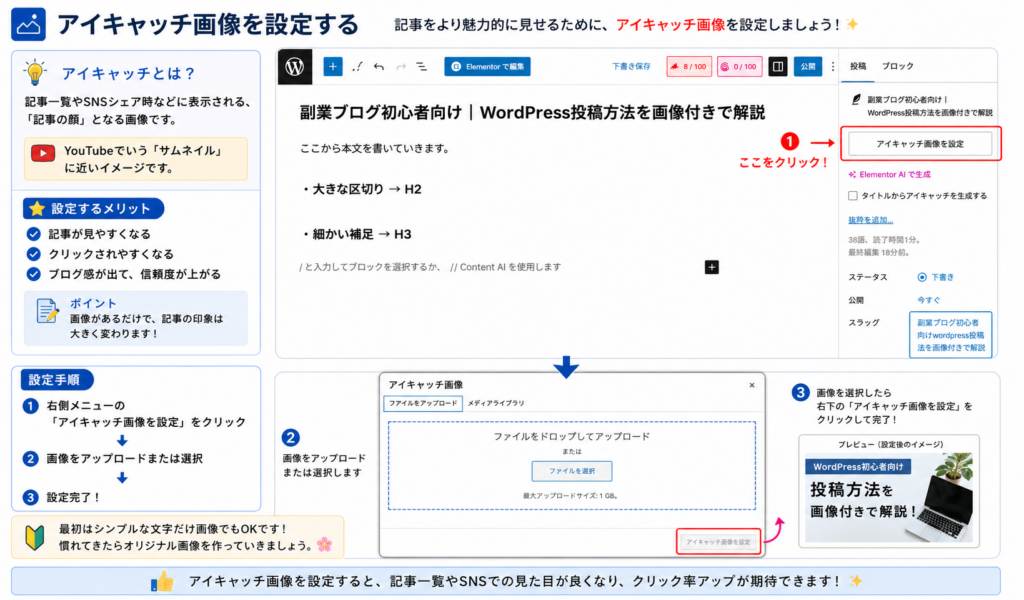Image resolution: width=1024 pixels, height=600 pixels.
Task: Click the beginner mark icon
Action: click(35, 538)
